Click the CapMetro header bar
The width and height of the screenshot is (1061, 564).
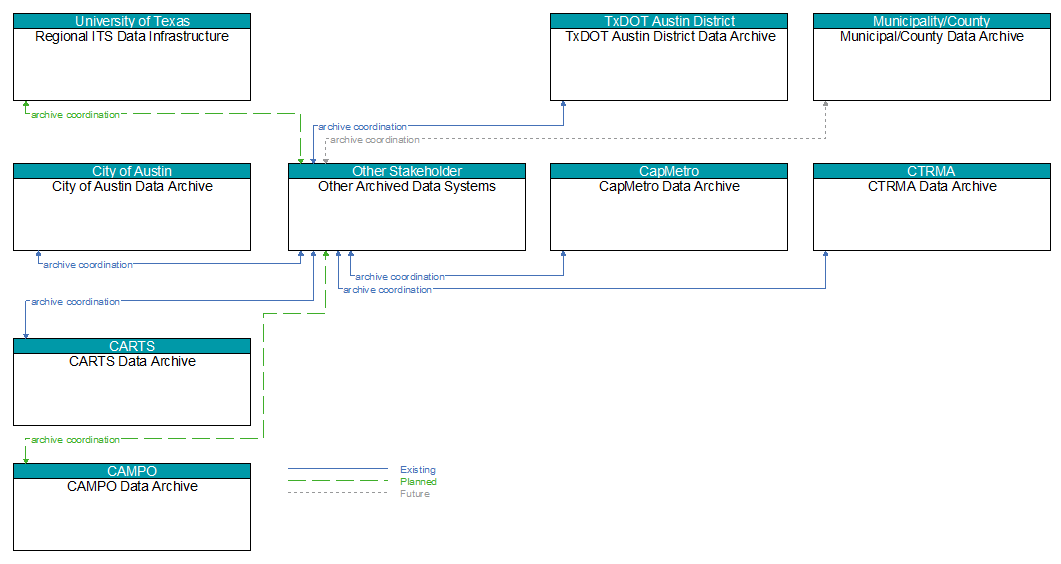coord(669,171)
